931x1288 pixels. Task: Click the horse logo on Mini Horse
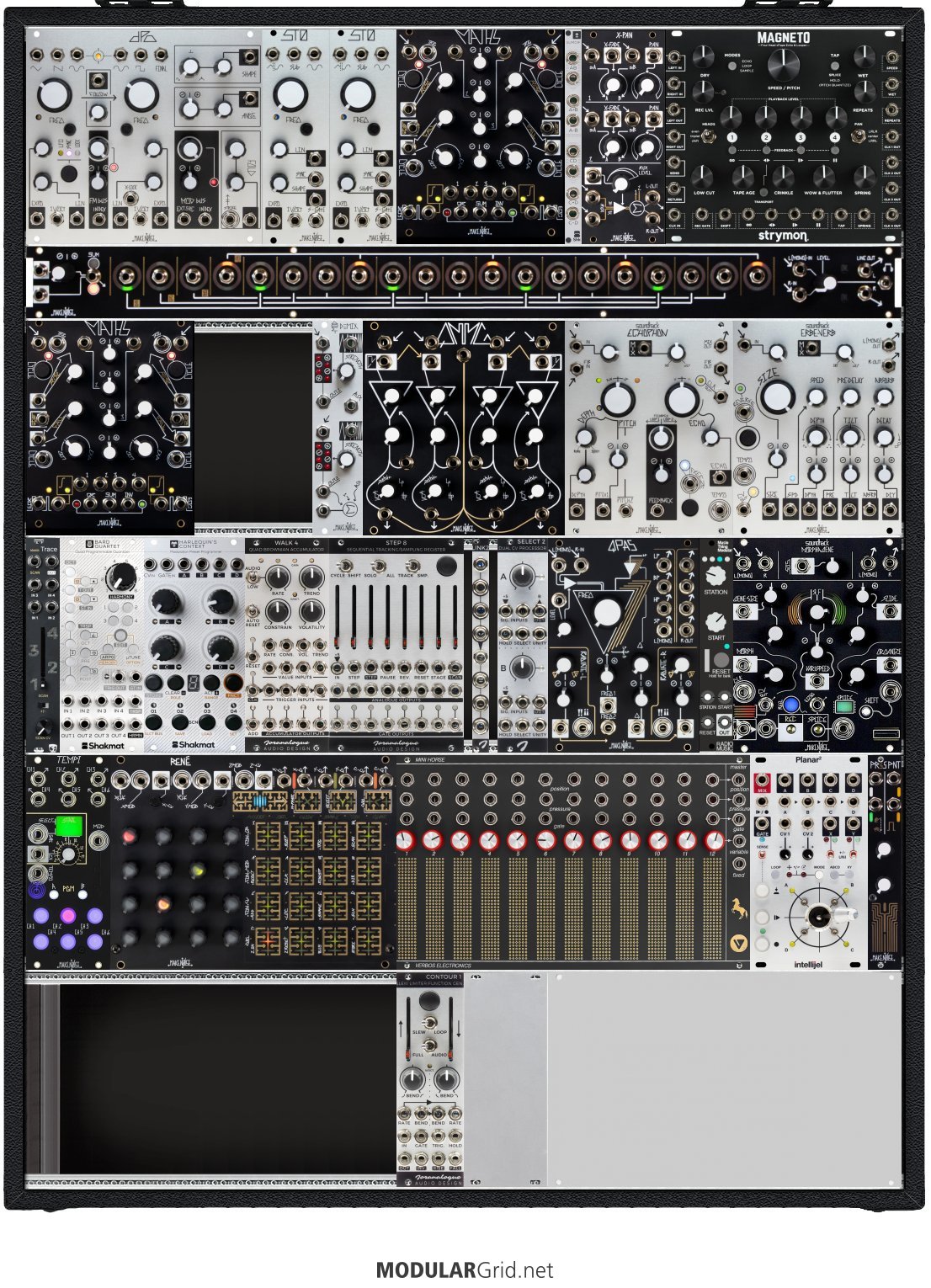click(x=739, y=908)
